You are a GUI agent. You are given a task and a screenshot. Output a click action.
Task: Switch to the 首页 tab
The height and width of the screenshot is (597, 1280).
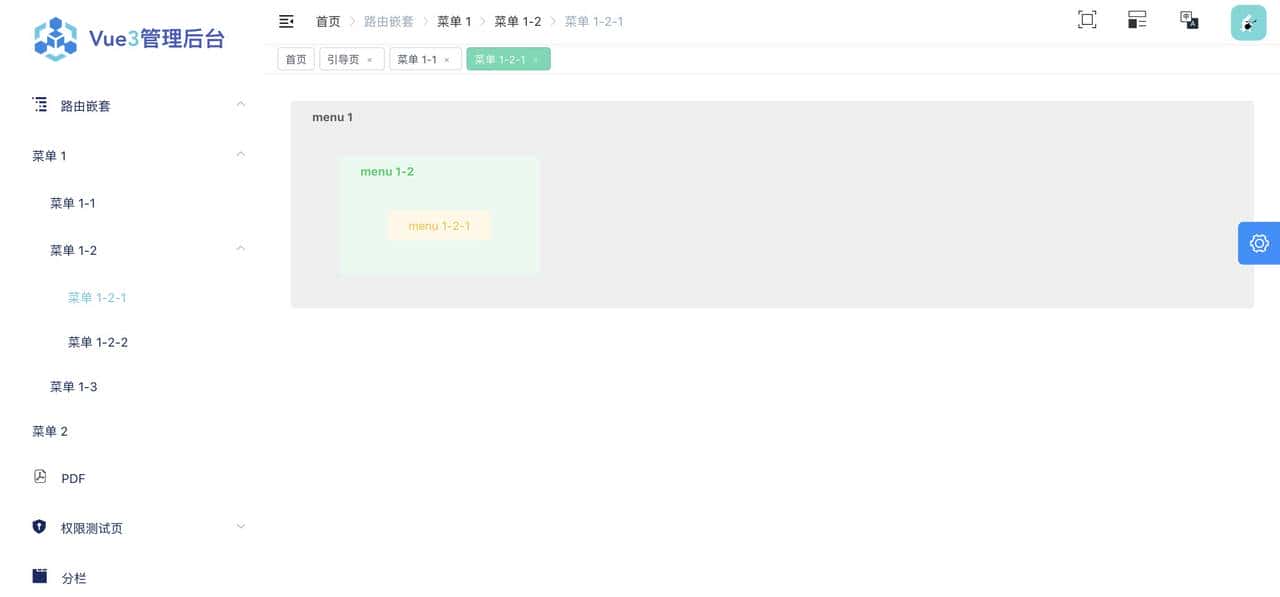tap(295, 59)
